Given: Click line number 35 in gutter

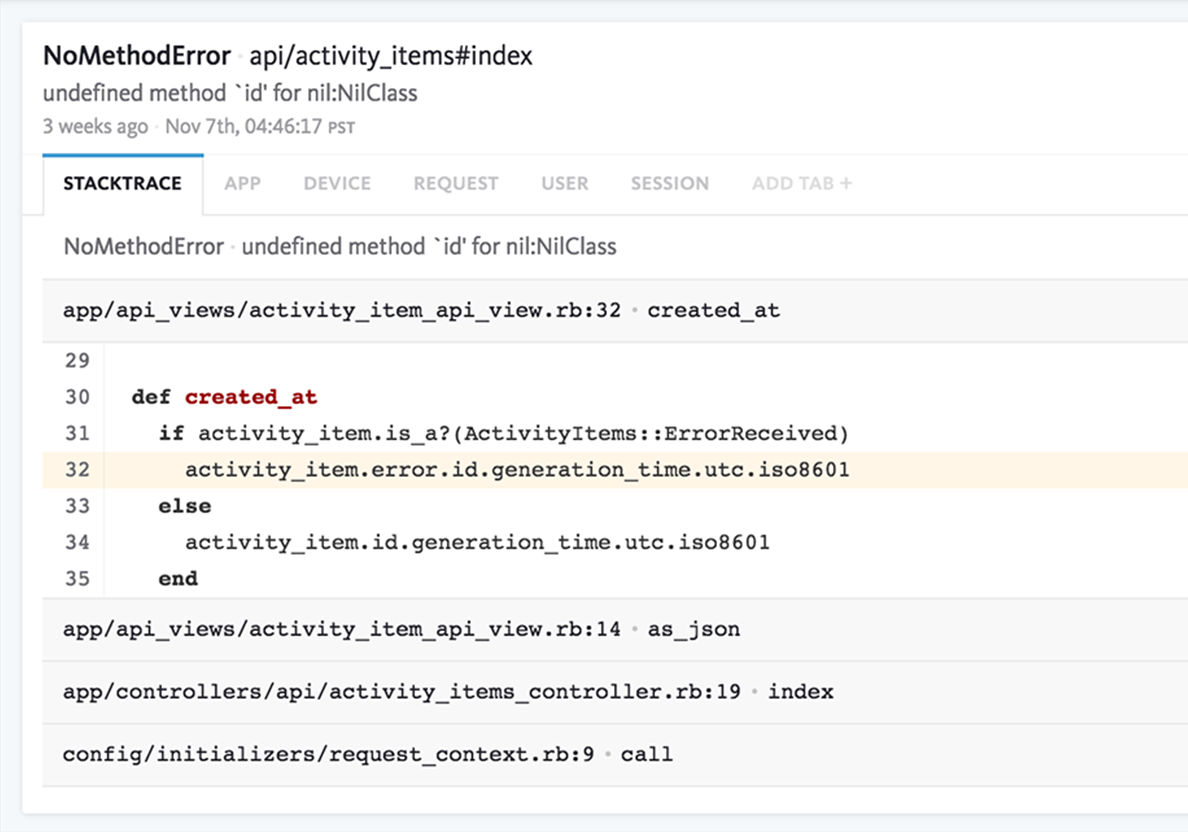Looking at the screenshot, I should pos(77,579).
